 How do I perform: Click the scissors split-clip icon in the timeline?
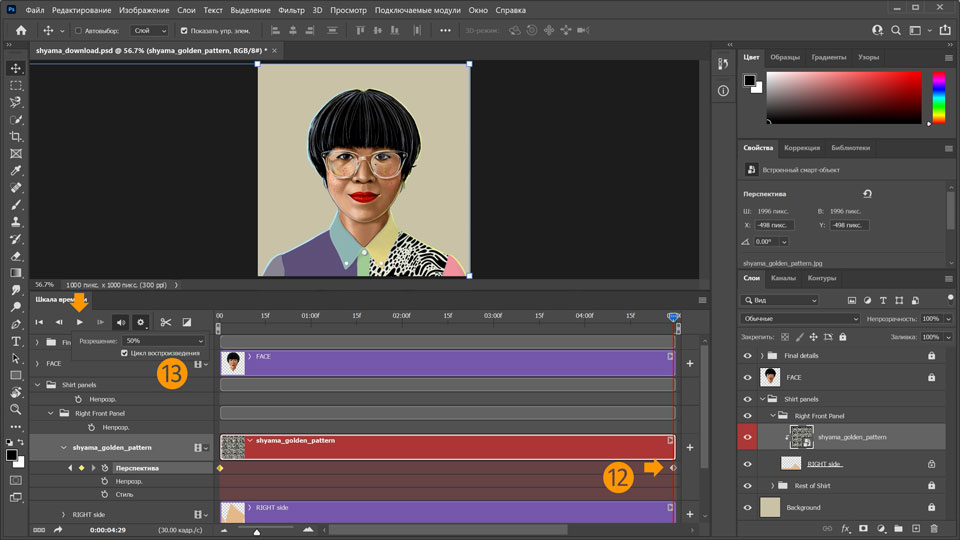pos(165,322)
